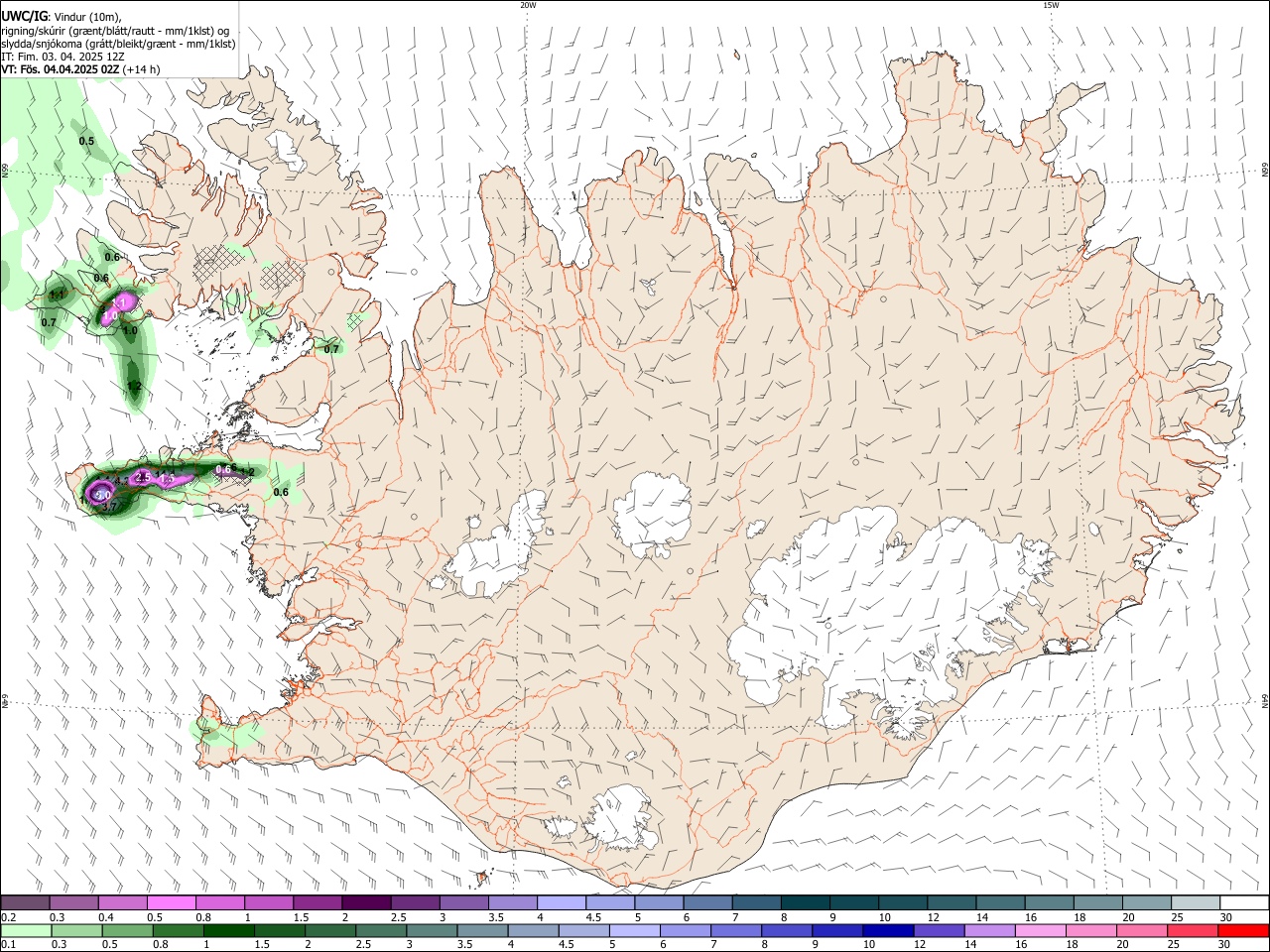Screen dimensions: 1270x952
Task: Select the darkest green 1–1.5 rain legend swatch
Action: coord(228,930)
